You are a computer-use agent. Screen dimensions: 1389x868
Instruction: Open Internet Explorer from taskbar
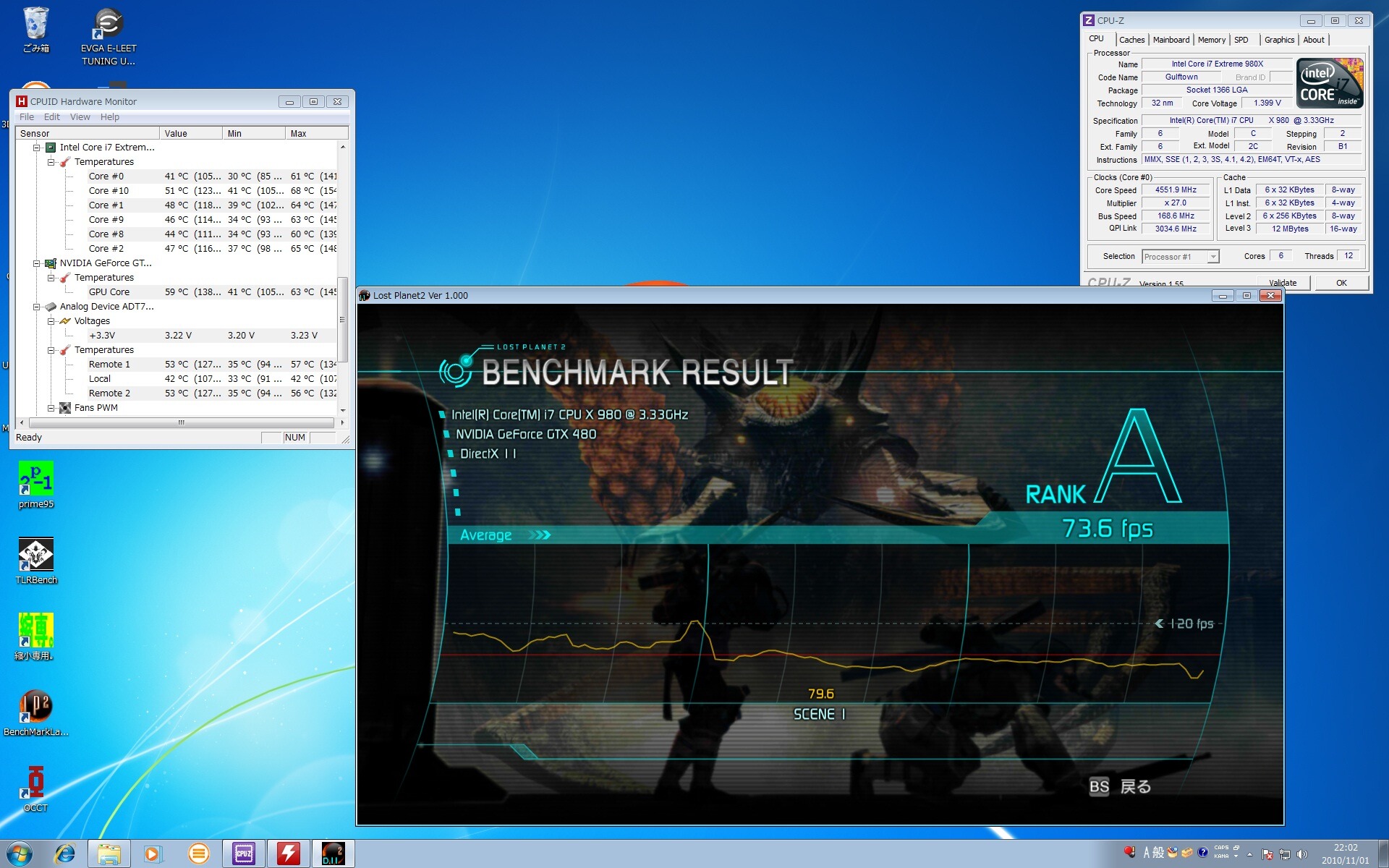pyautogui.click(x=65, y=854)
